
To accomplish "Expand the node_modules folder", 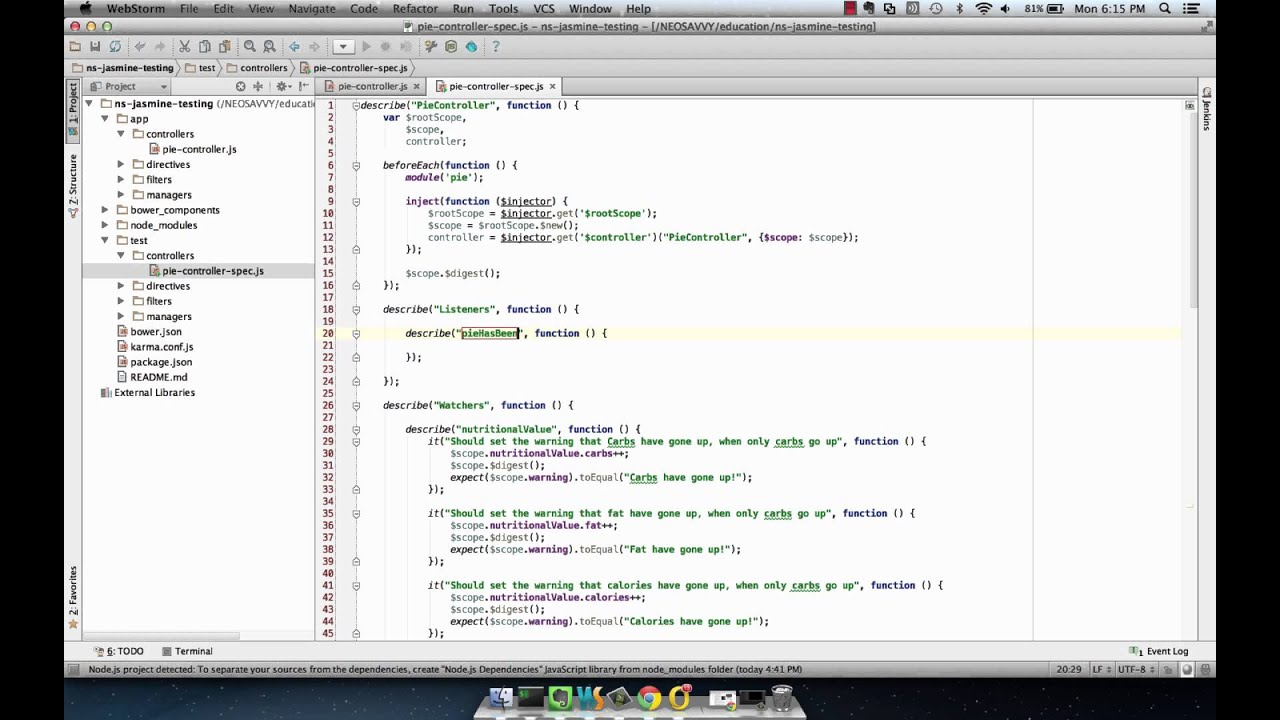I will click(105, 225).
